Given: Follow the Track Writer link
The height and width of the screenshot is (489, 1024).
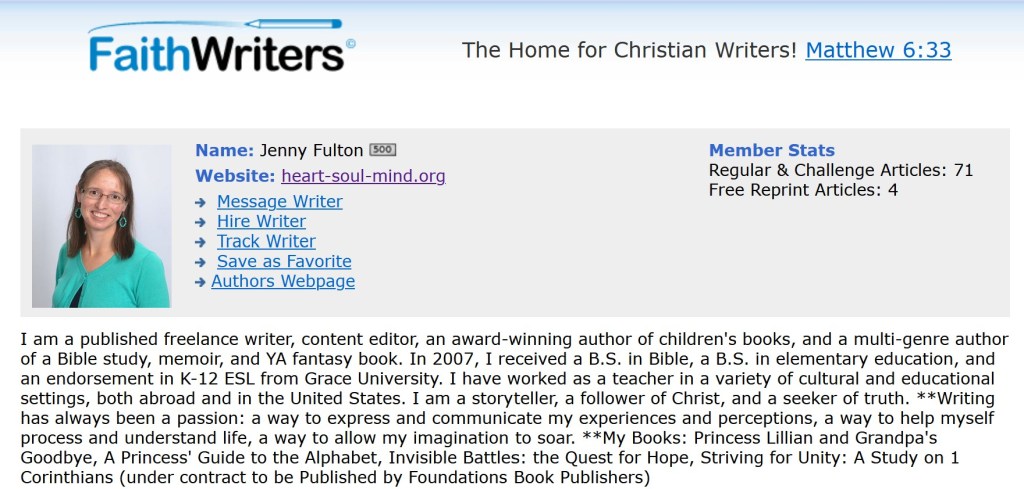Looking at the screenshot, I should point(266,242).
